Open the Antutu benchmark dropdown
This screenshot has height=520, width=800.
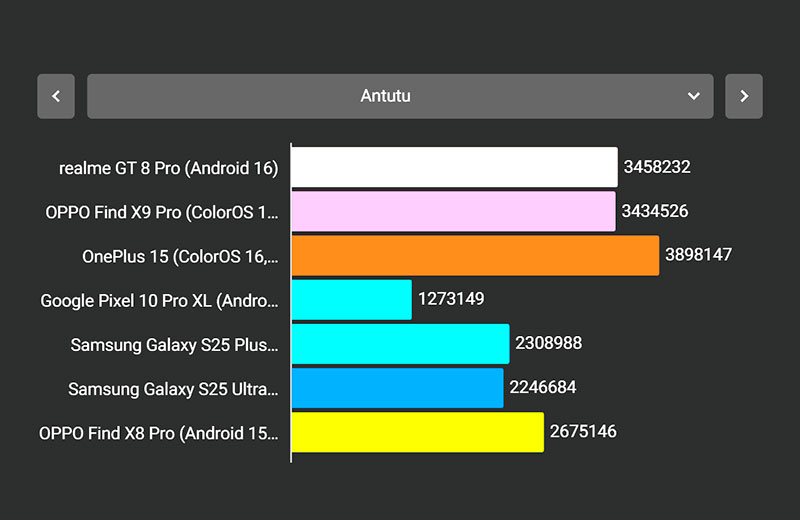pos(400,96)
